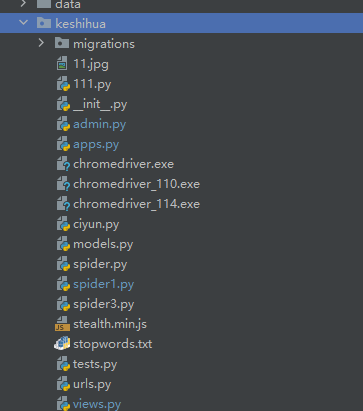Image resolution: width=363 pixels, height=411 pixels.
Task: Click the chromedriver_114.exe file icon
Action: 63,204
